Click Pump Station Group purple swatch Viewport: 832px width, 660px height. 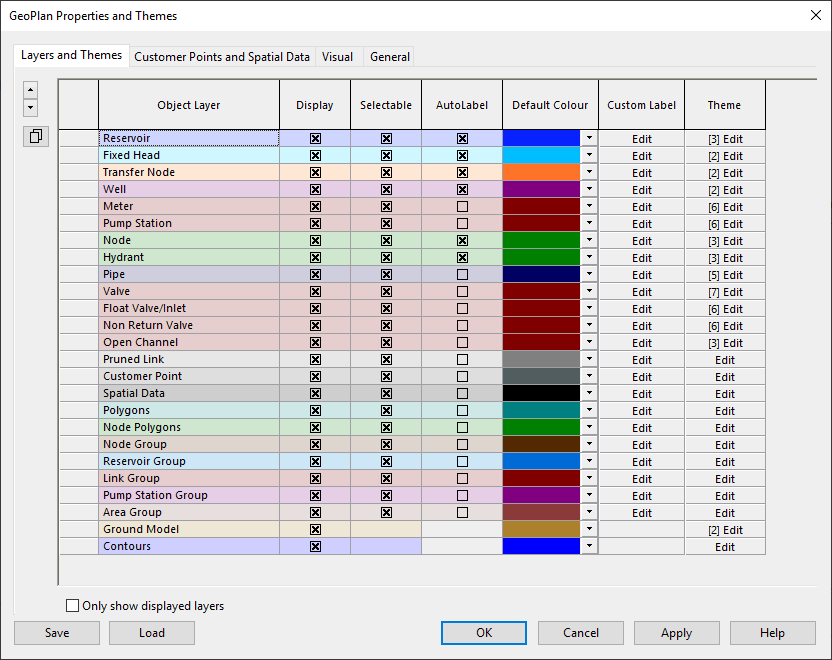point(541,495)
